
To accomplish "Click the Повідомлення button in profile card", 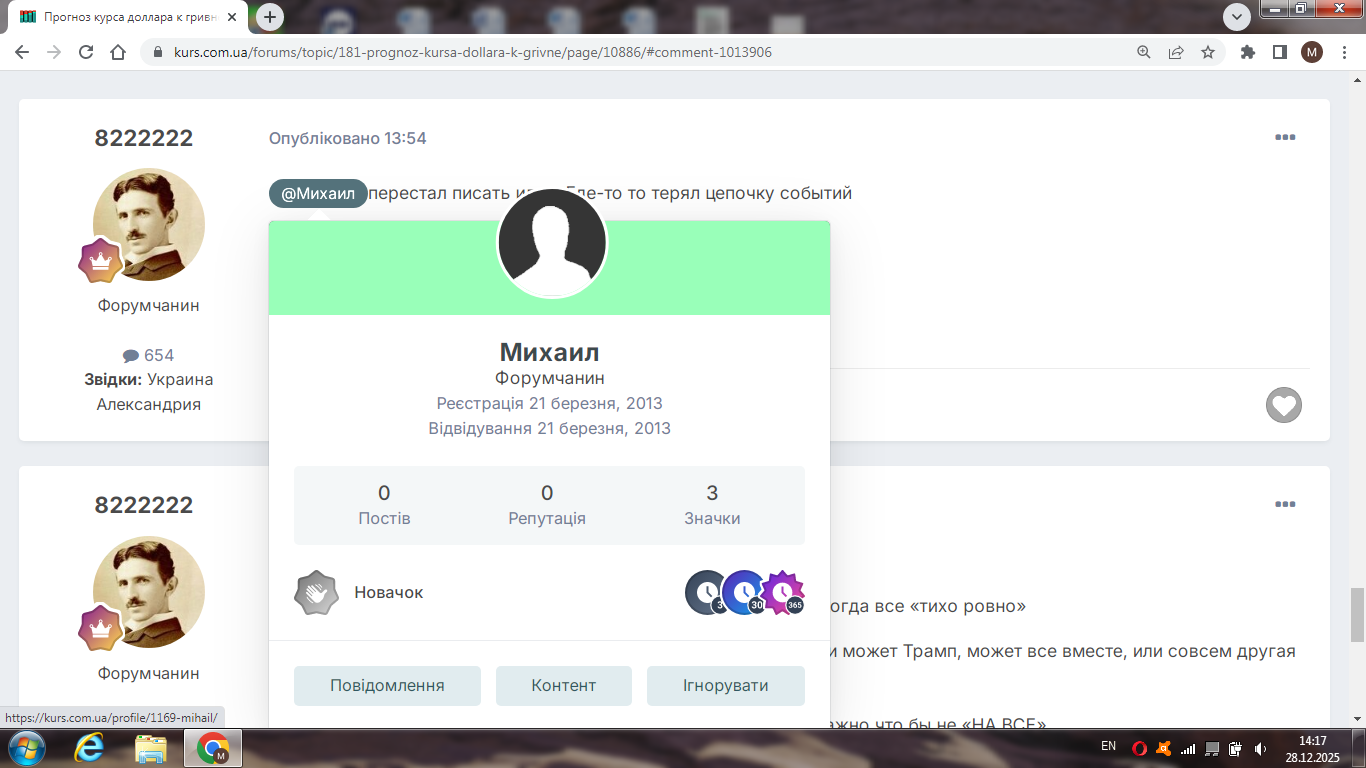I will pyautogui.click(x=387, y=686).
